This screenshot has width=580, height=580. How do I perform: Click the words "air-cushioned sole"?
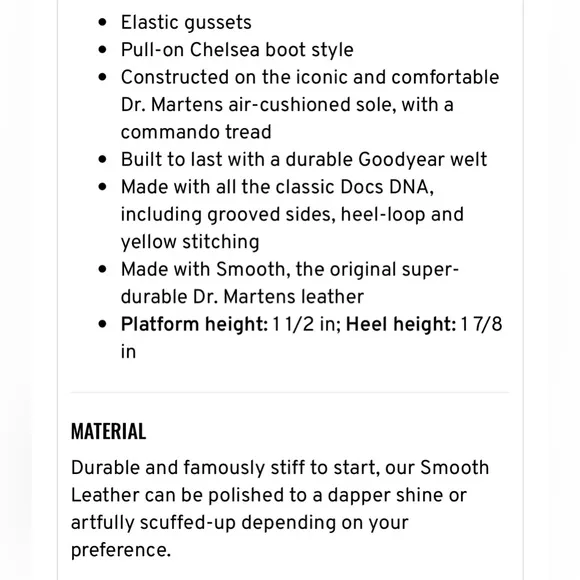point(312,105)
